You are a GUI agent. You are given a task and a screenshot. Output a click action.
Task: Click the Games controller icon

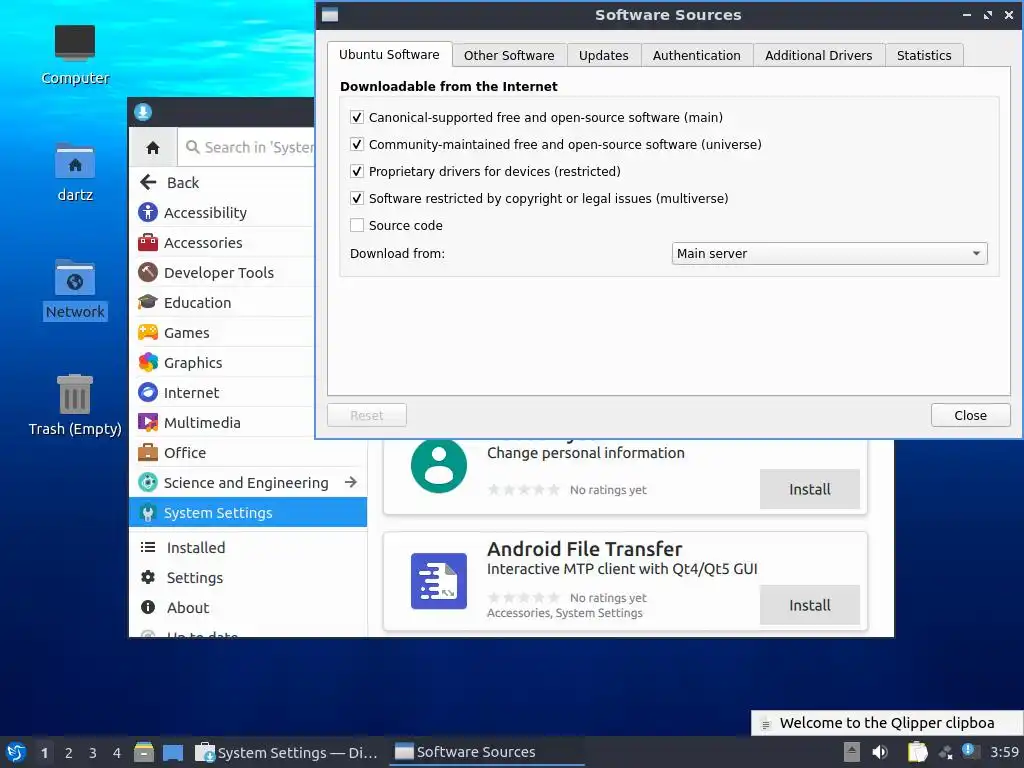point(148,332)
